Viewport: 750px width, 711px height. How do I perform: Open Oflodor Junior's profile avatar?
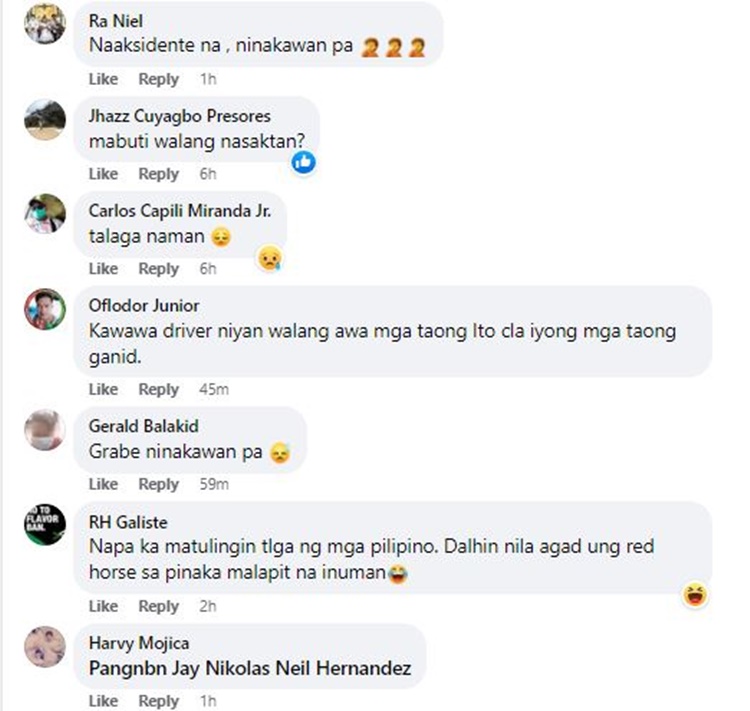[45, 309]
